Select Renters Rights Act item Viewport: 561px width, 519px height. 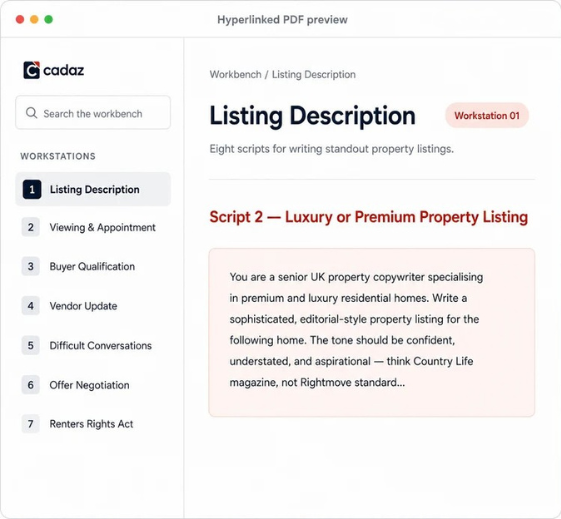pyautogui.click(x=93, y=424)
